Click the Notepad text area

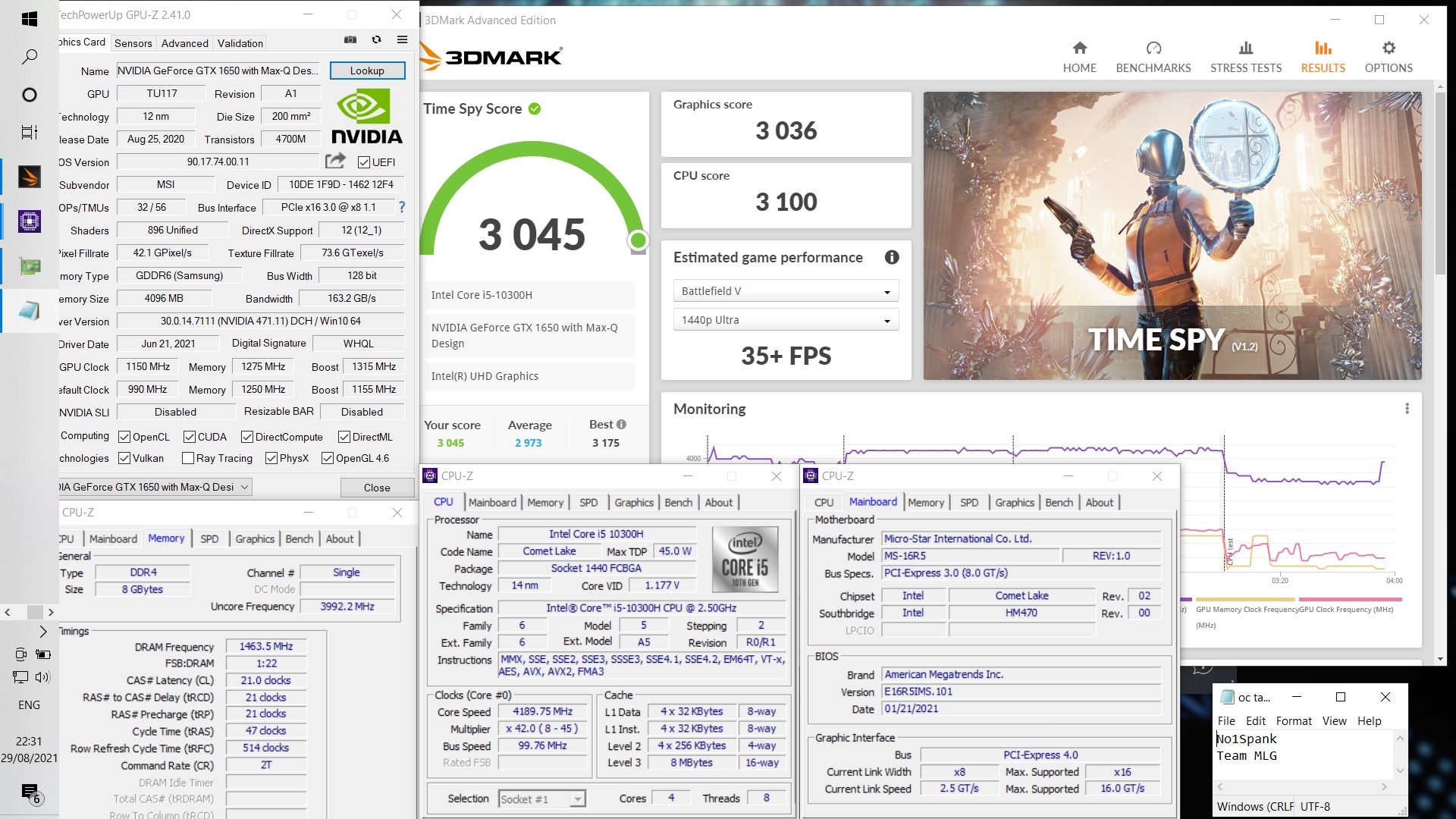coord(1304,755)
